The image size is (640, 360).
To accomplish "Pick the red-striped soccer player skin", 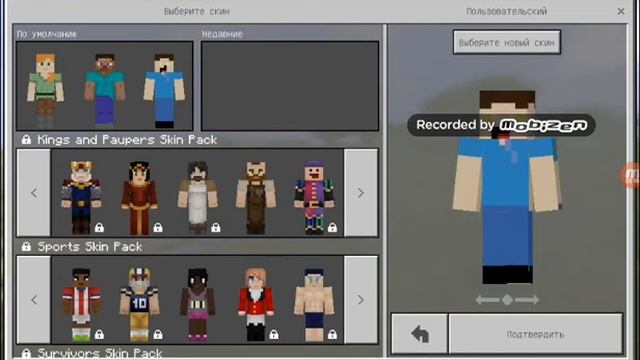I will coord(81,304).
